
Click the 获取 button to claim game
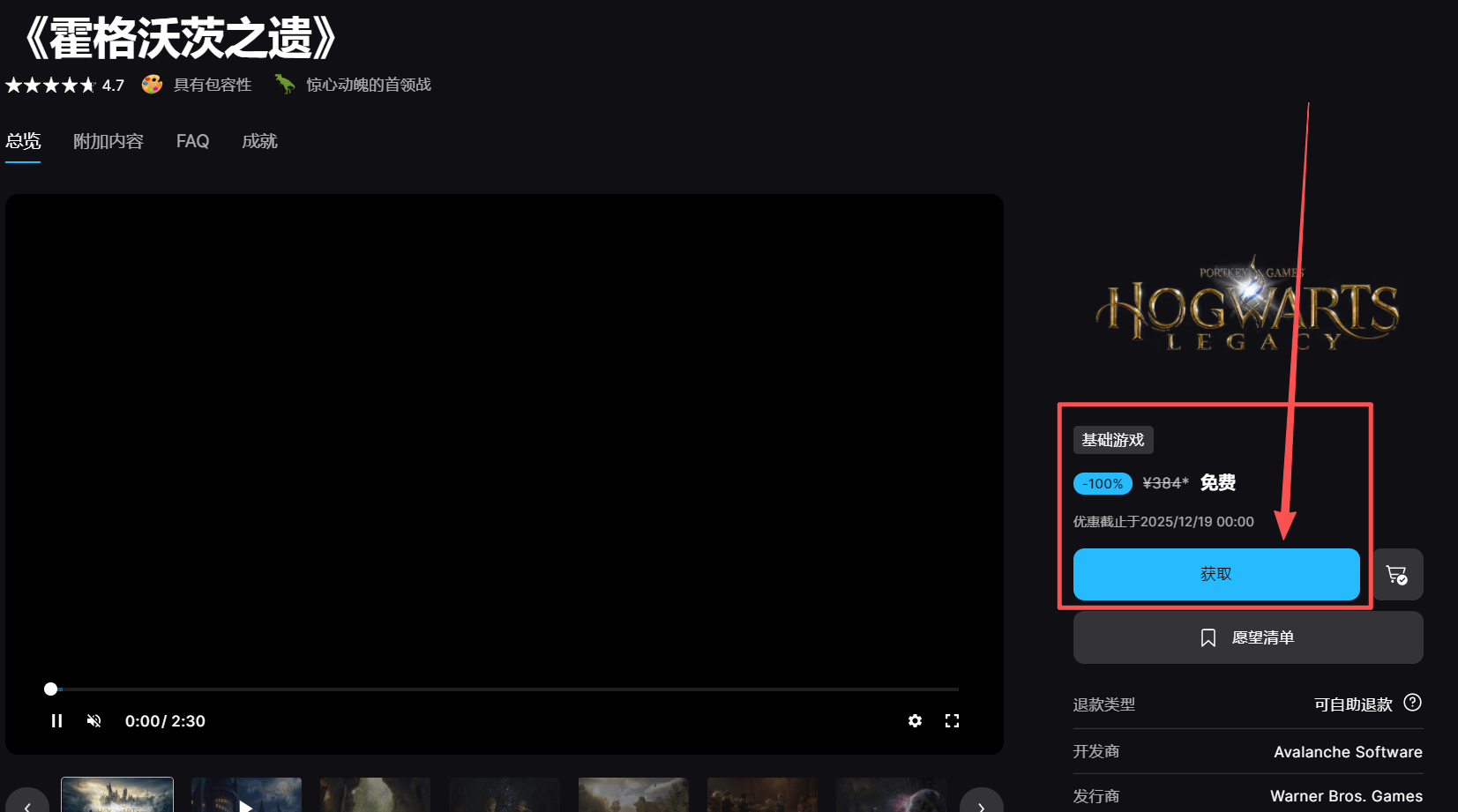1215,574
